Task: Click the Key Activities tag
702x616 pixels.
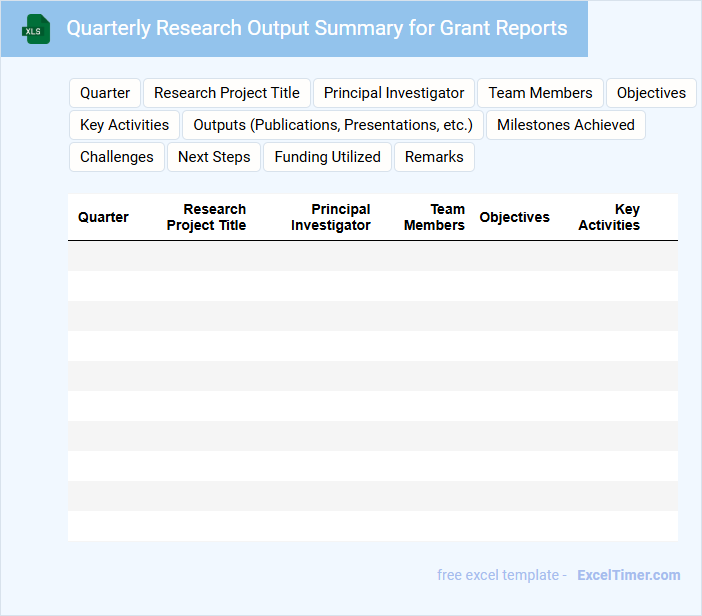Action: (124, 125)
